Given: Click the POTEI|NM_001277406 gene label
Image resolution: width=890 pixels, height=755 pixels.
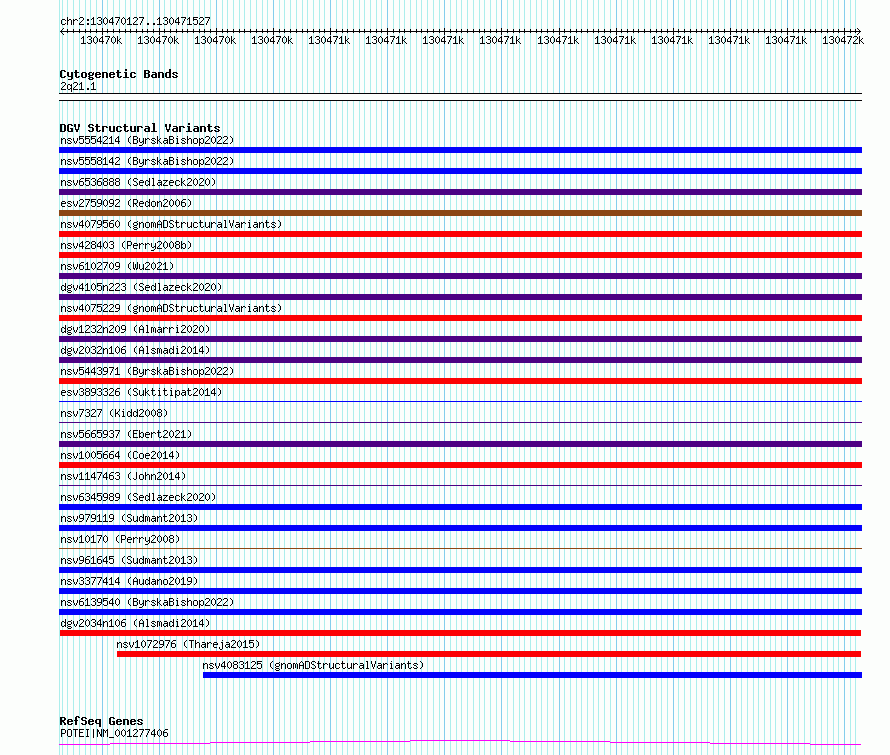Looking at the screenshot, I should (114, 733).
